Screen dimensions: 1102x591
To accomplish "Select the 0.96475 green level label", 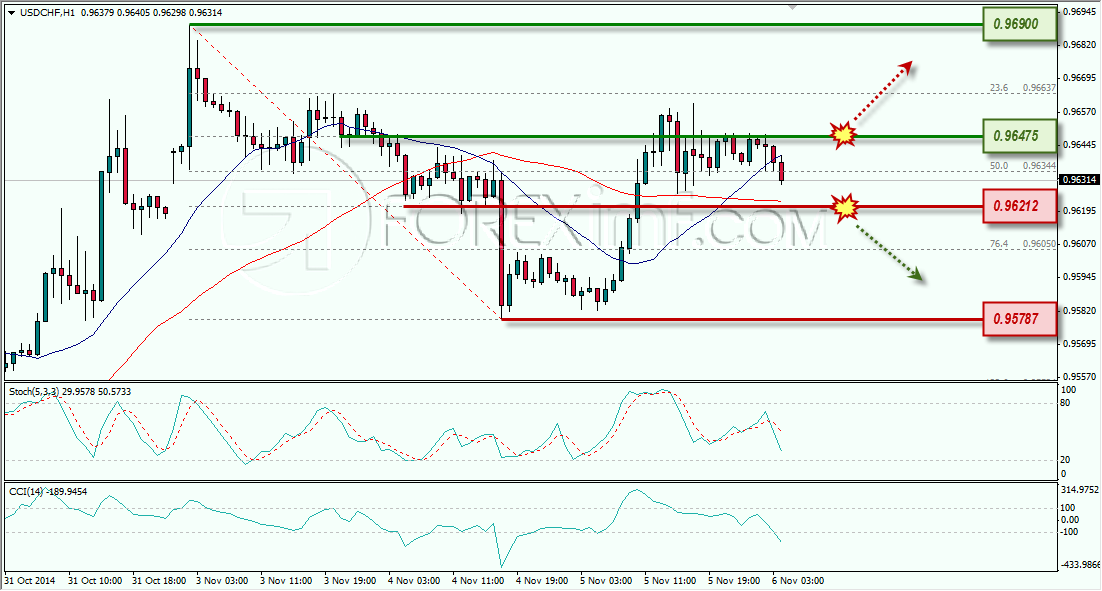I will pos(1019,136).
